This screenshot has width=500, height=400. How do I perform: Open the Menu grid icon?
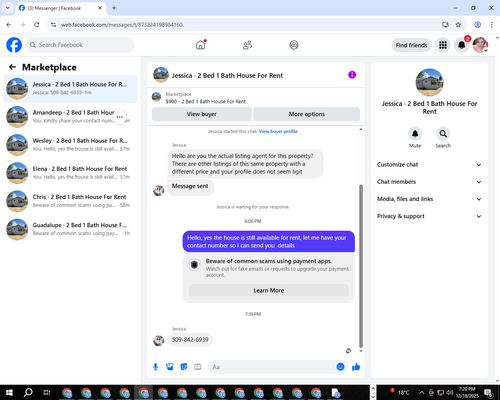point(443,45)
